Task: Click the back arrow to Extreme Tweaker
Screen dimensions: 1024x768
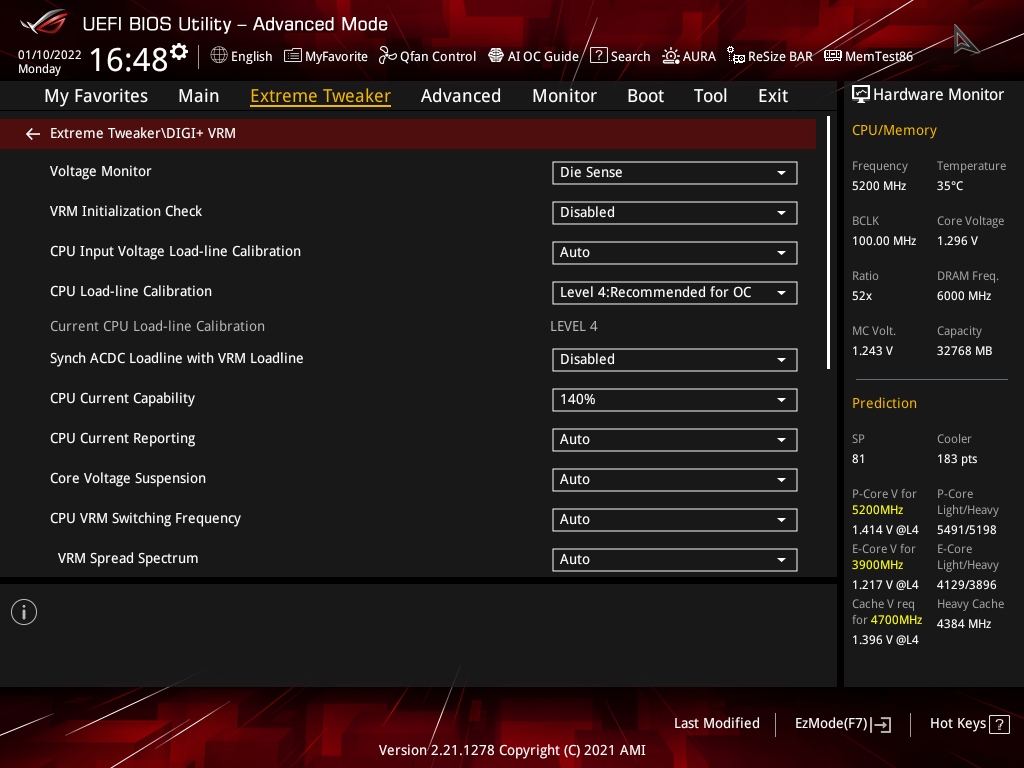Action: (x=33, y=134)
